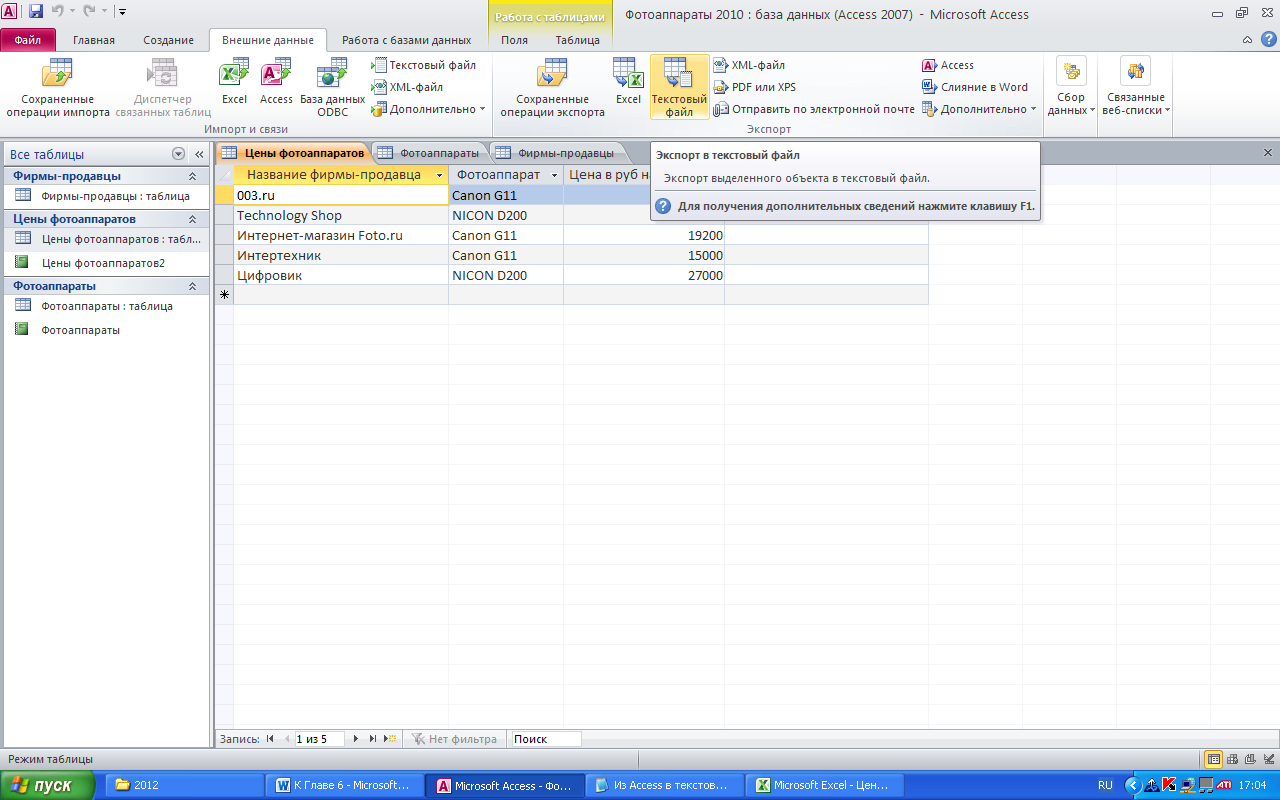Go to first record

270,739
